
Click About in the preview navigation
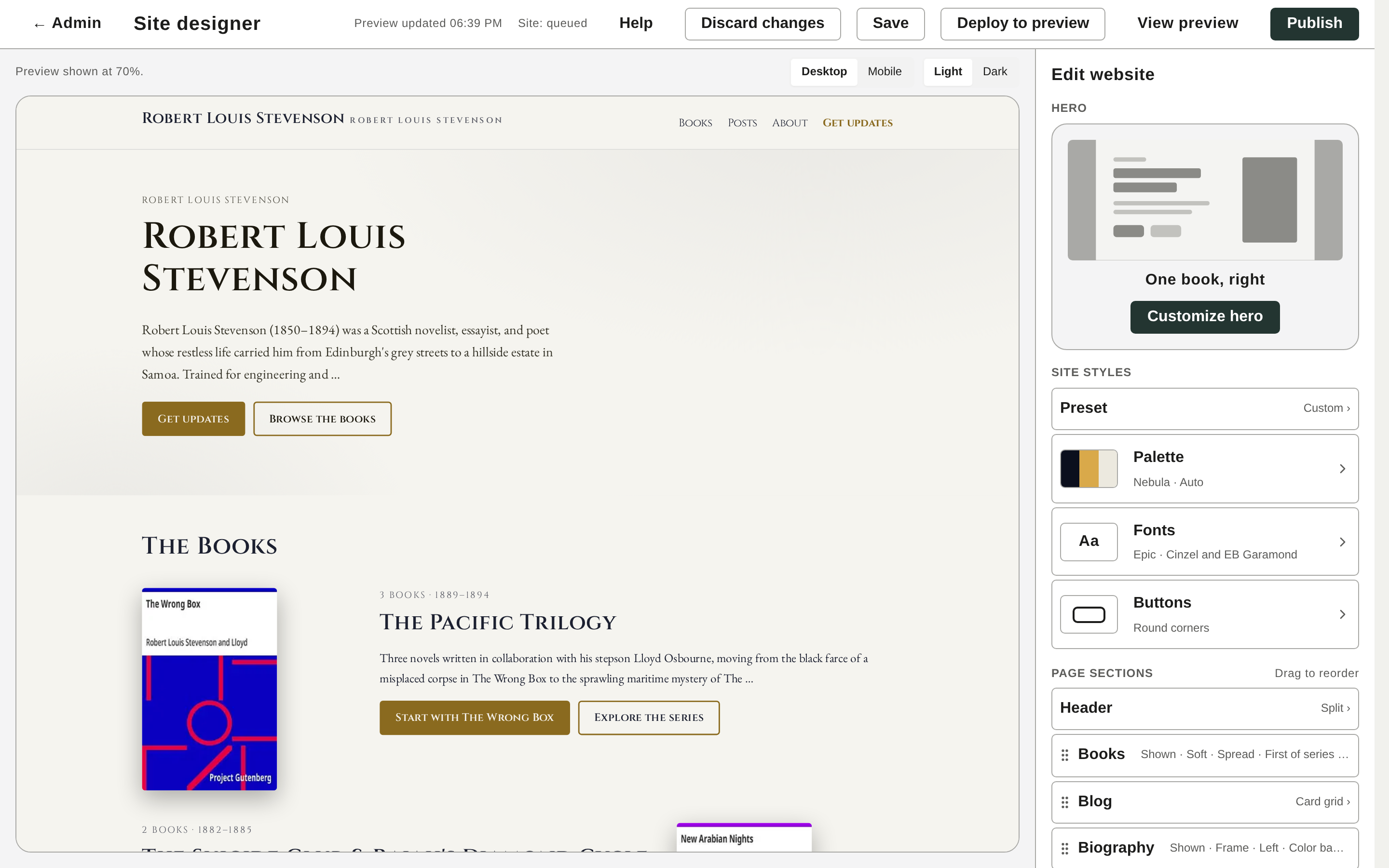tap(790, 123)
